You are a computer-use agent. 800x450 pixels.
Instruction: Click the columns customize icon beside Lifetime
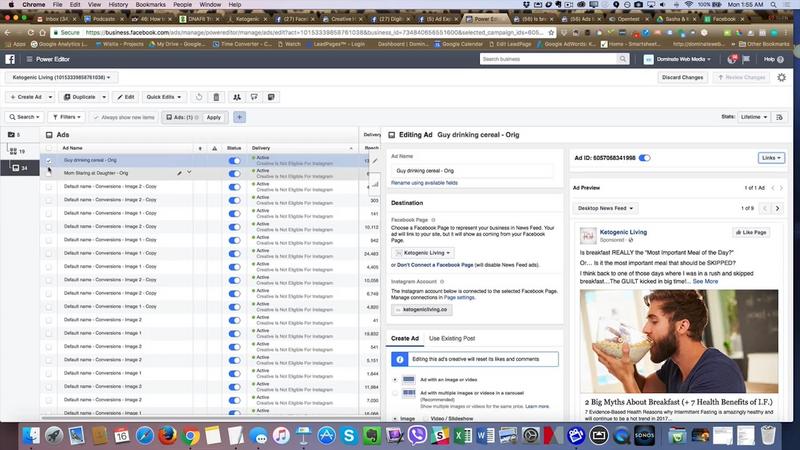[780, 117]
